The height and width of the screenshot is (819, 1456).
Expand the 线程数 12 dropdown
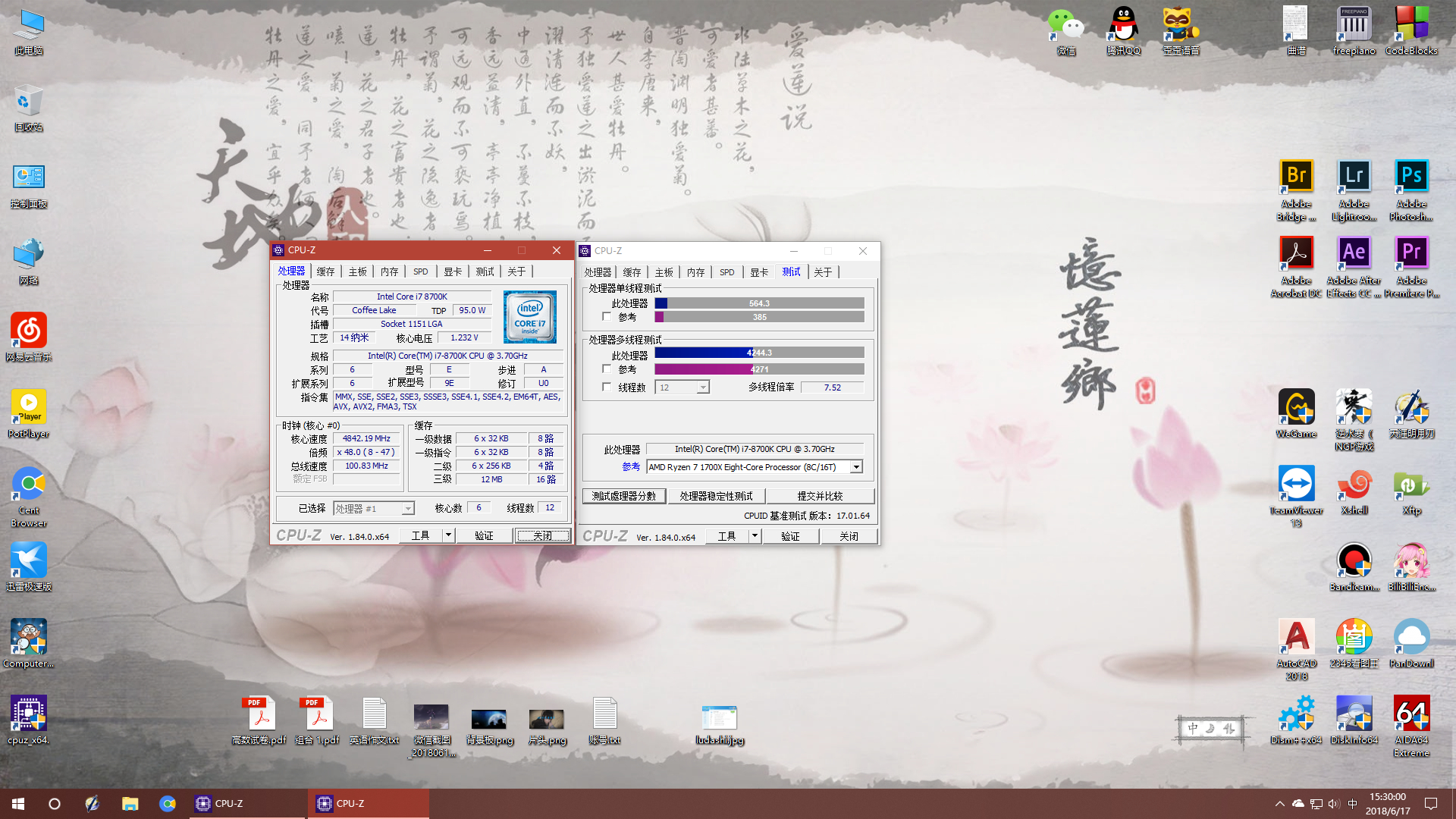tap(703, 388)
